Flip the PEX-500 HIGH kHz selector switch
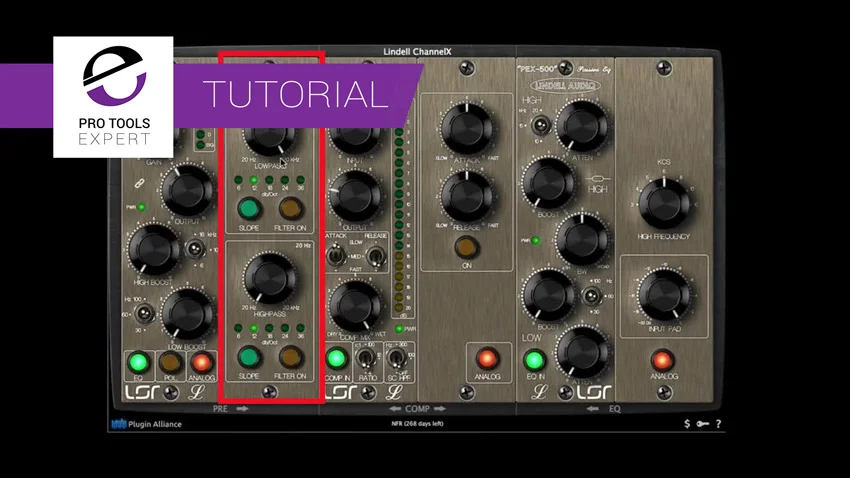The image size is (850, 478). coord(540,126)
